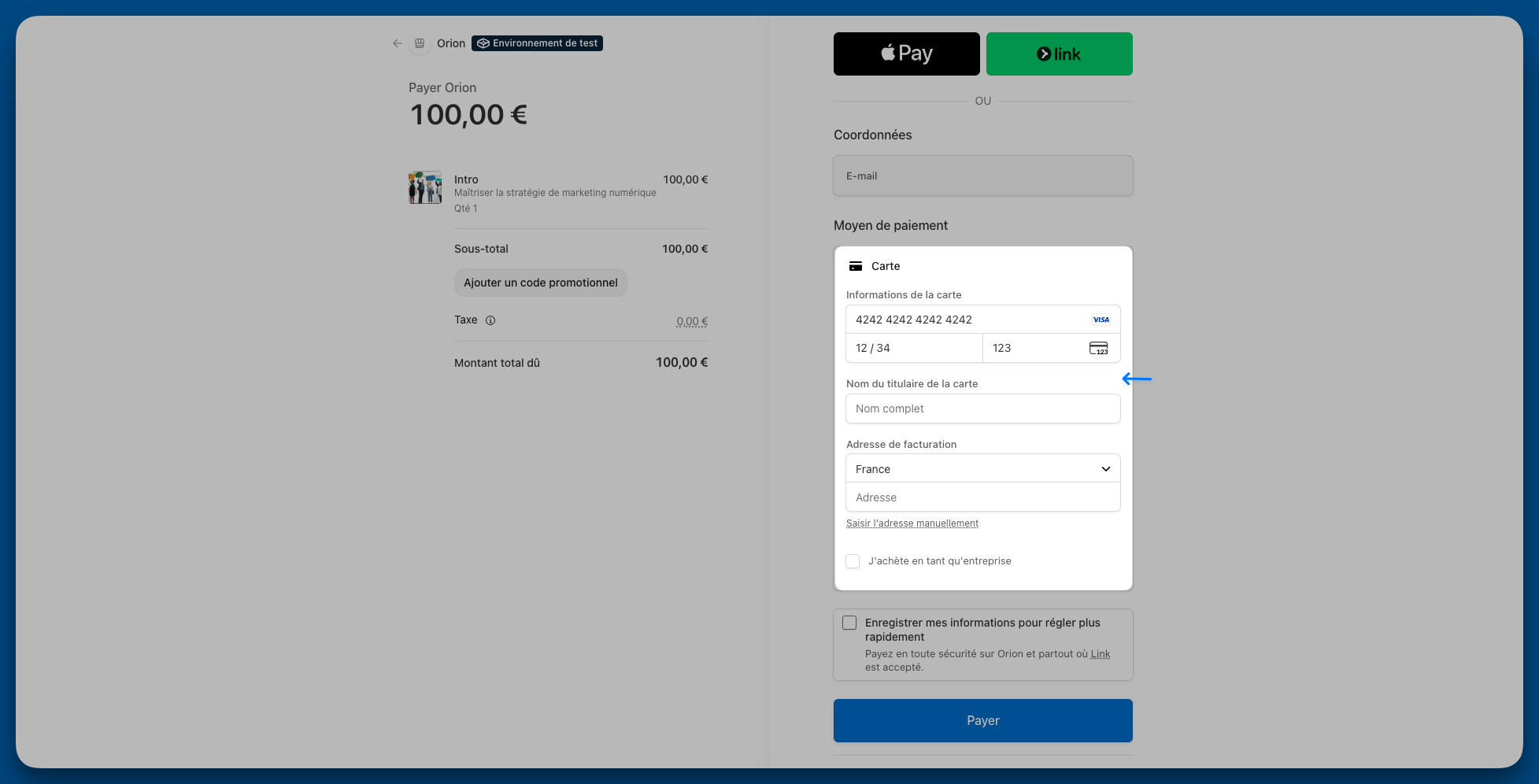Image resolution: width=1539 pixels, height=784 pixels.
Task: Click the Taxe info icon
Action: tap(490, 320)
